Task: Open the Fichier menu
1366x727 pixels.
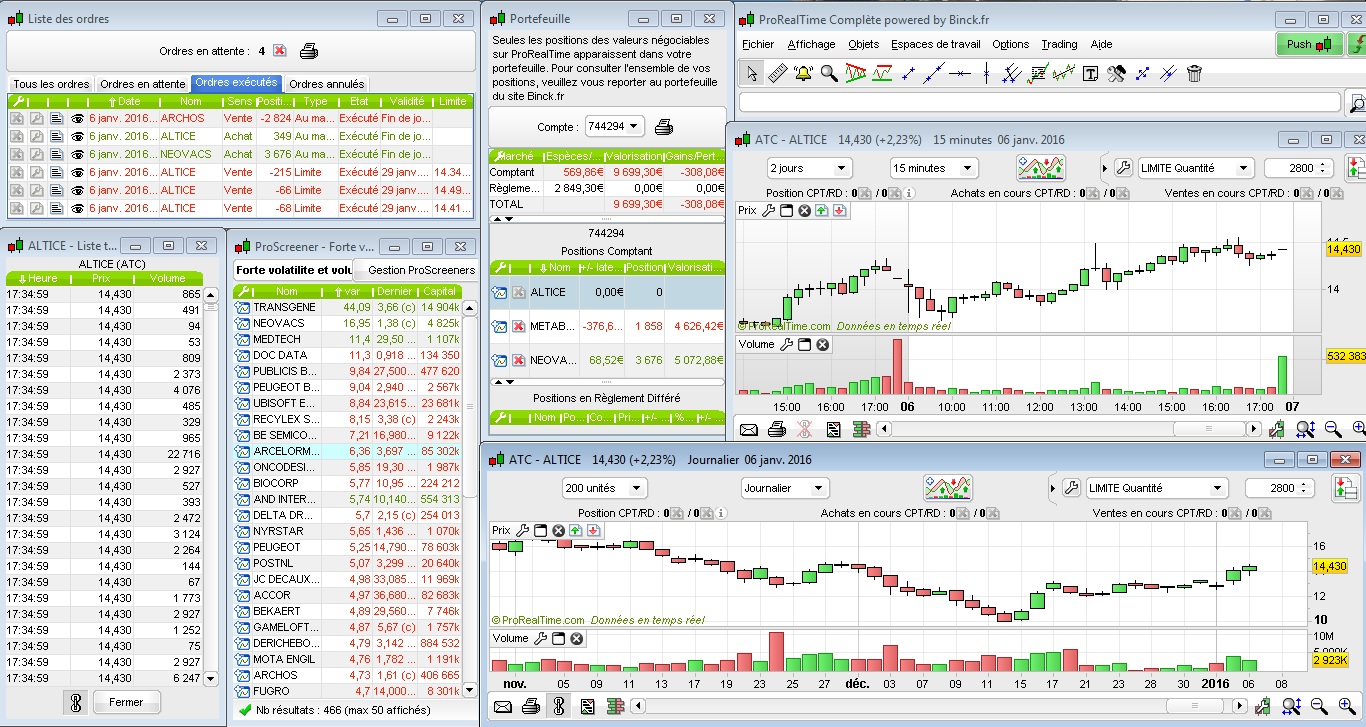Action: point(759,44)
